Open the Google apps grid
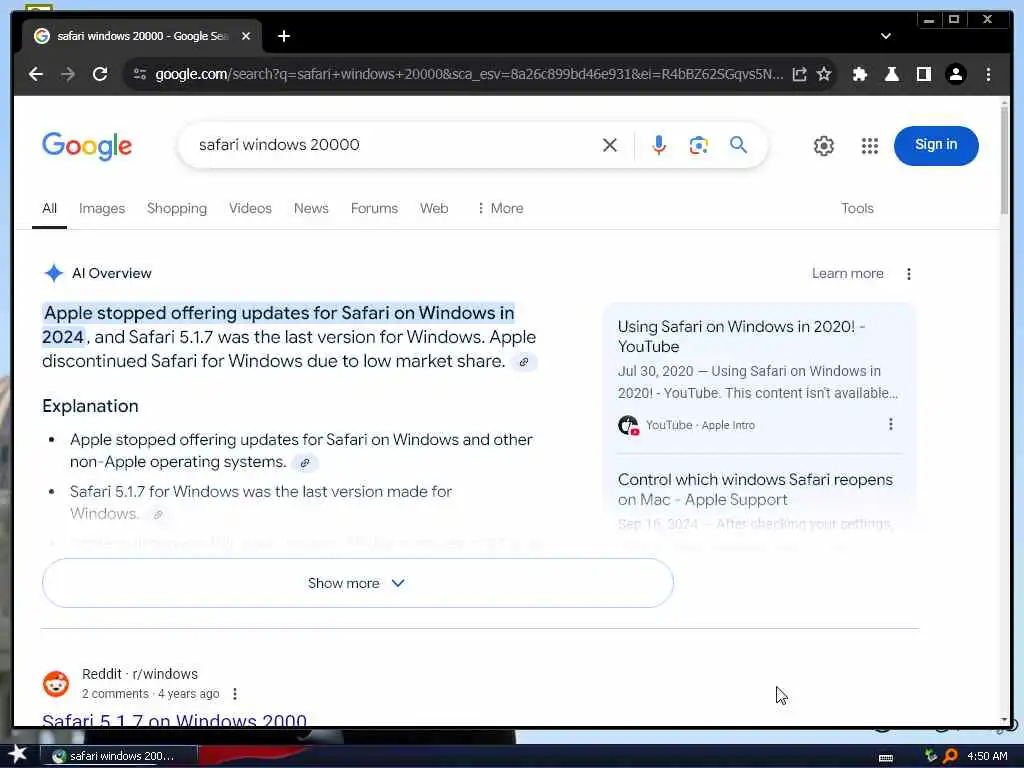This screenshot has width=1024, height=768. [x=869, y=146]
